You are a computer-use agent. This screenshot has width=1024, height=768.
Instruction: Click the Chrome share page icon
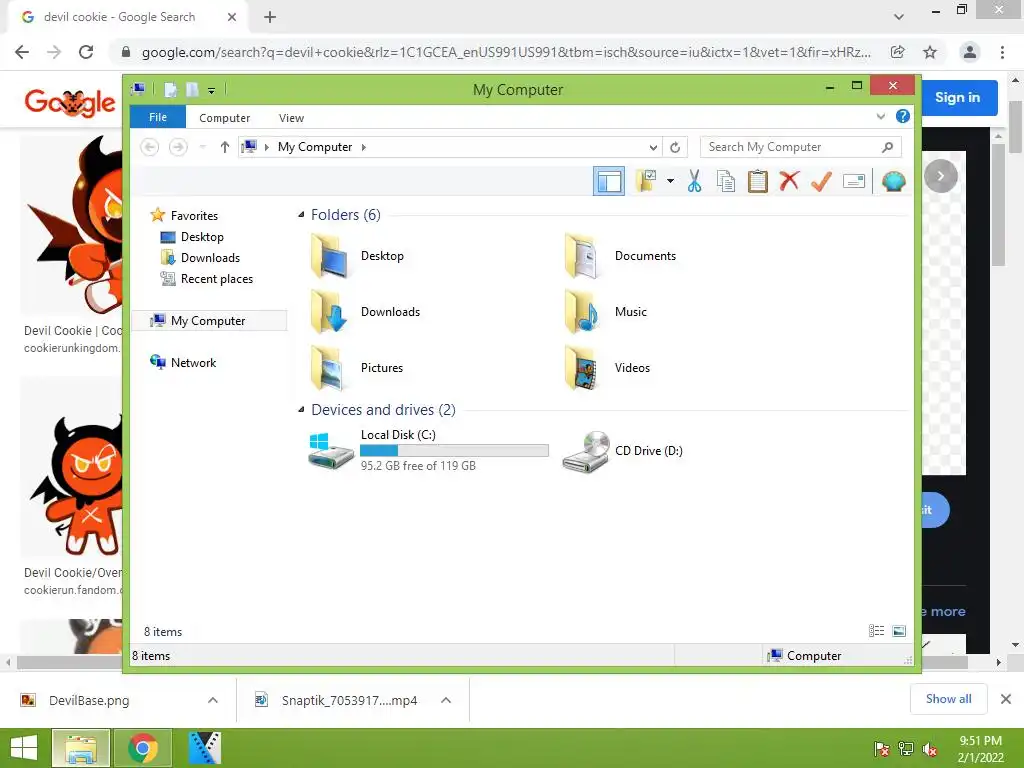[x=898, y=52]
